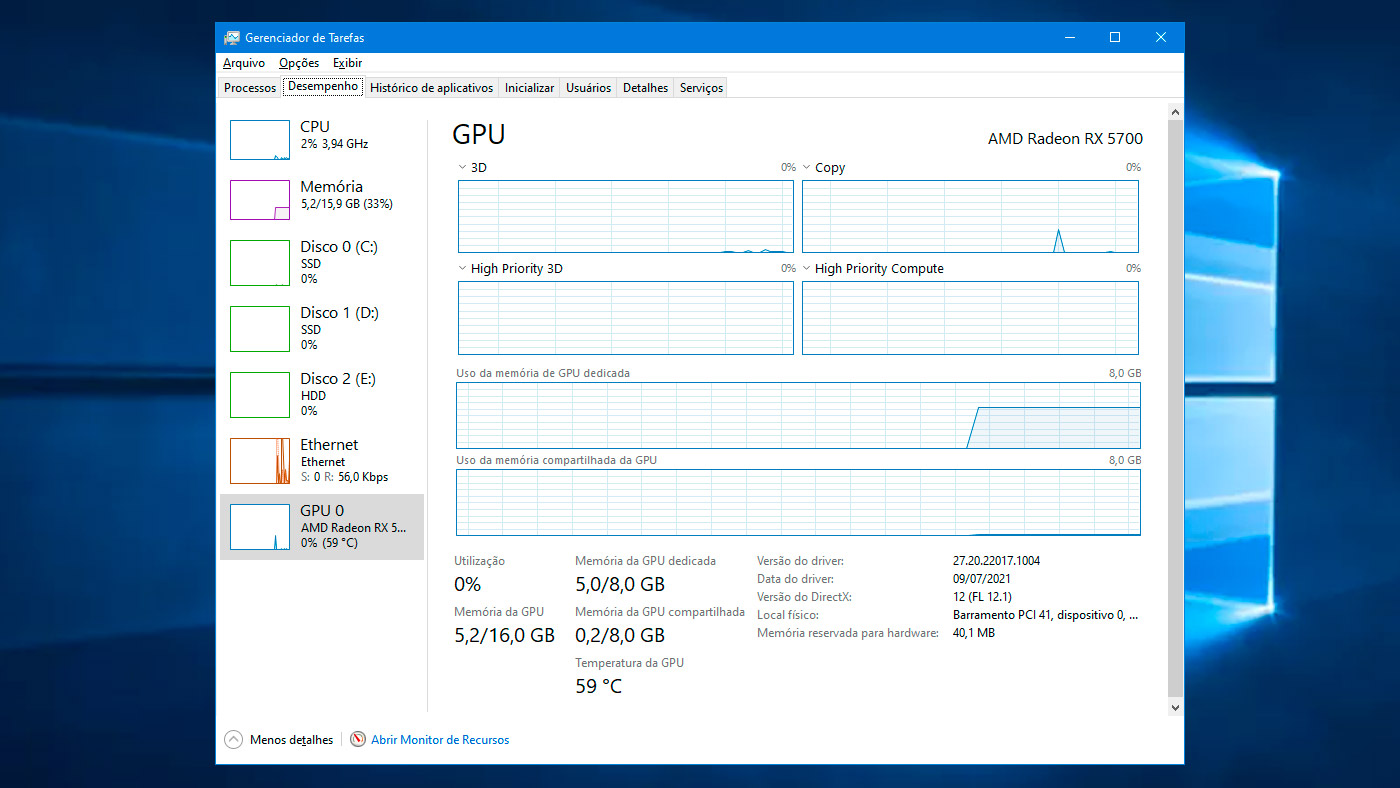Click the AMD Radeon RX 5700 heading

tap(1065, 139)
